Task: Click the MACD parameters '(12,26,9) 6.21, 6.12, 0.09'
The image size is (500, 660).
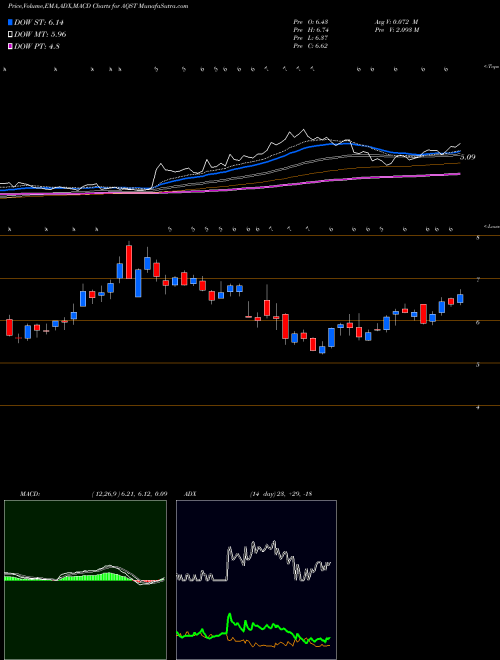Action: pos(129,494)
